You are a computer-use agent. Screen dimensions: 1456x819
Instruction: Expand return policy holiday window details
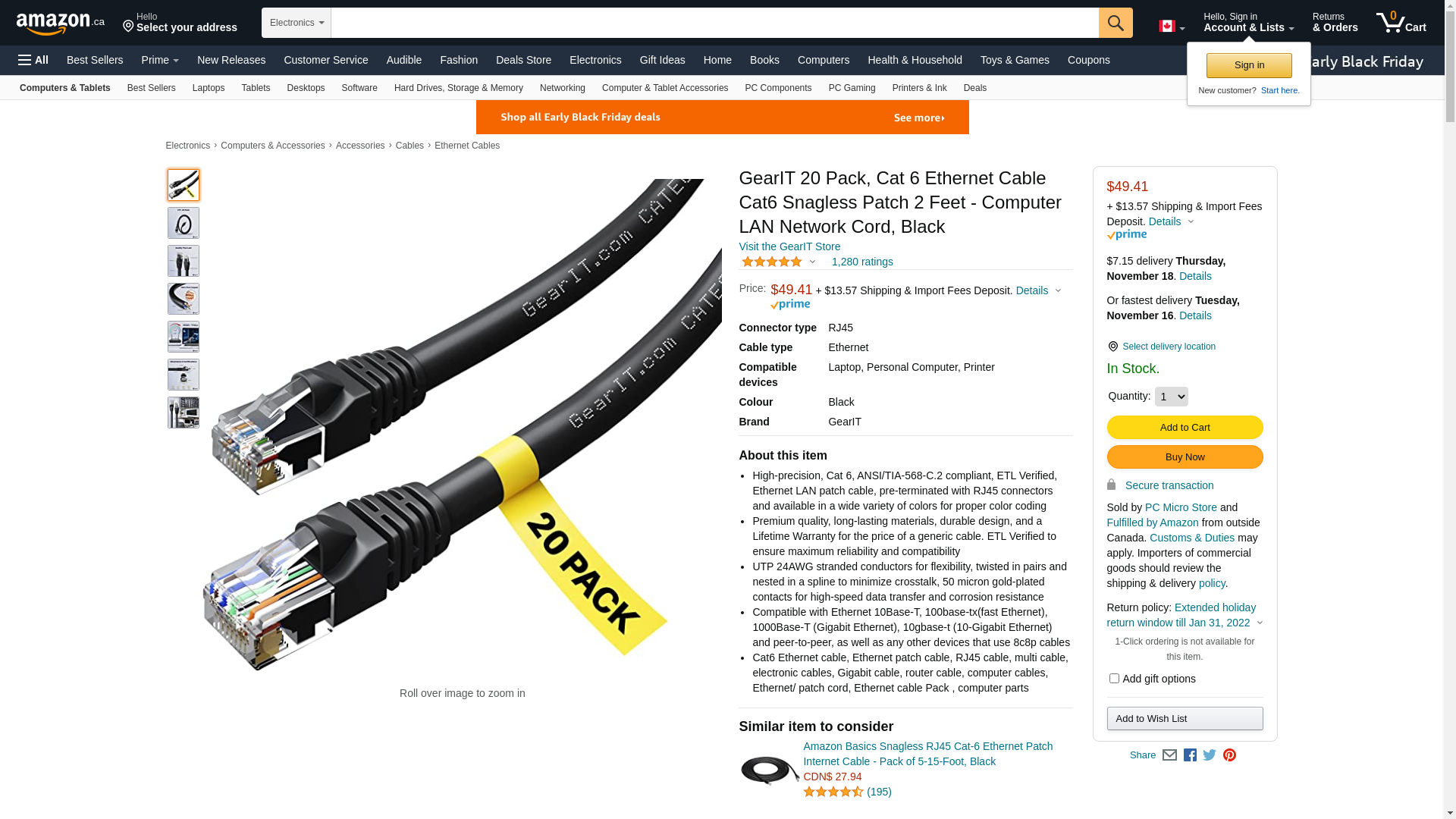pyautogui.click(x=1260, y=623)
